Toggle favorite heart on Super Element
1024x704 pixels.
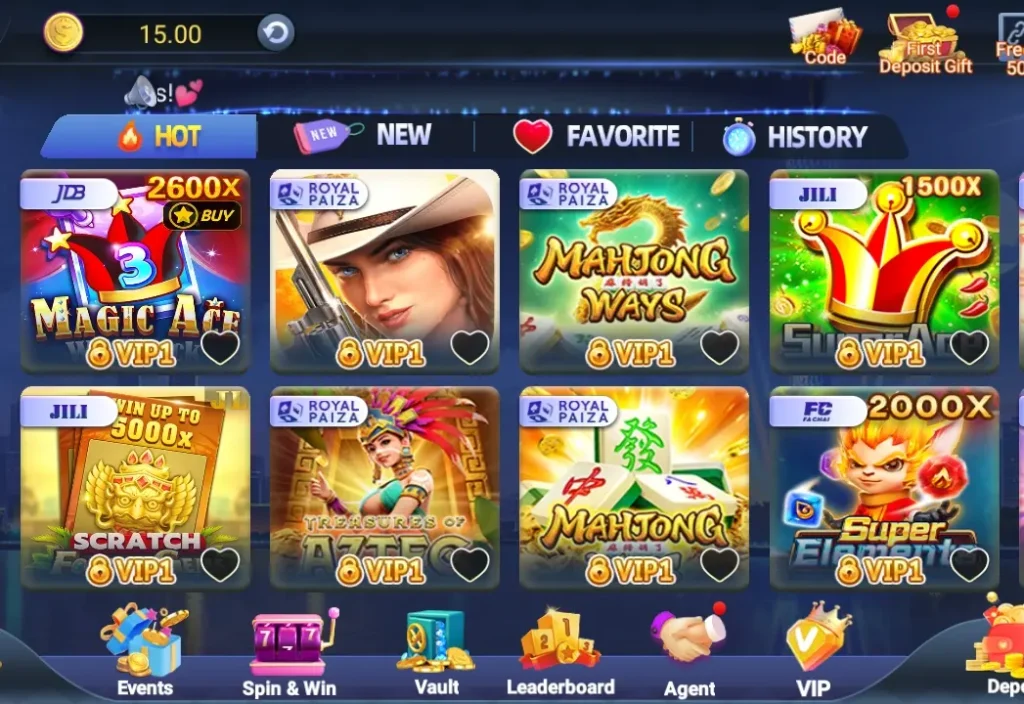coord(969,564)
